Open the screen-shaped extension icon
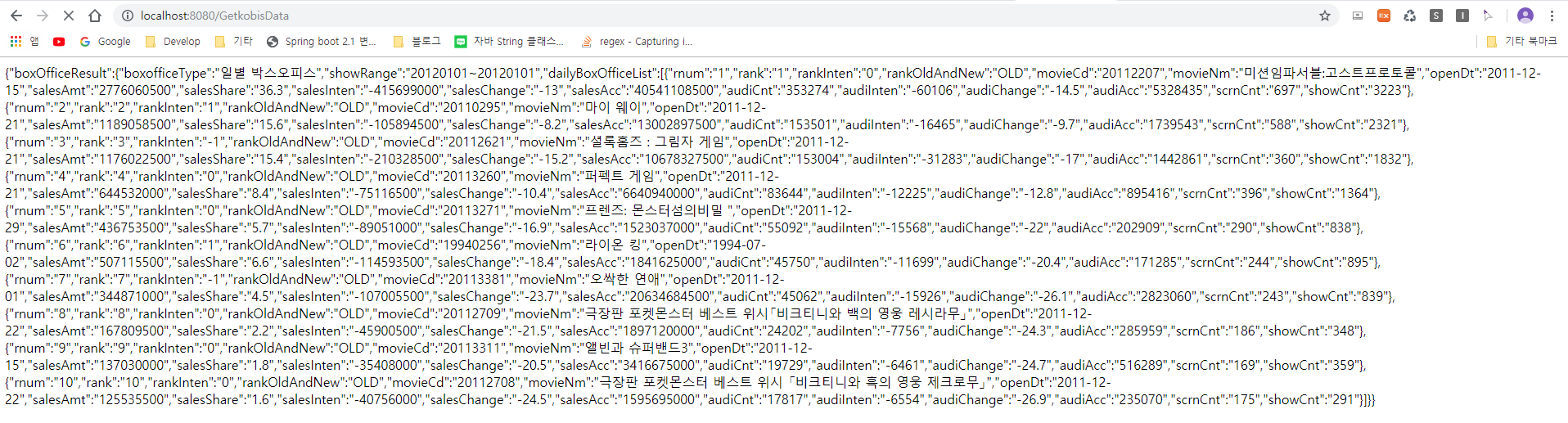The height and width of the screenshot is (423, 1568). (x=1358, y=16)
